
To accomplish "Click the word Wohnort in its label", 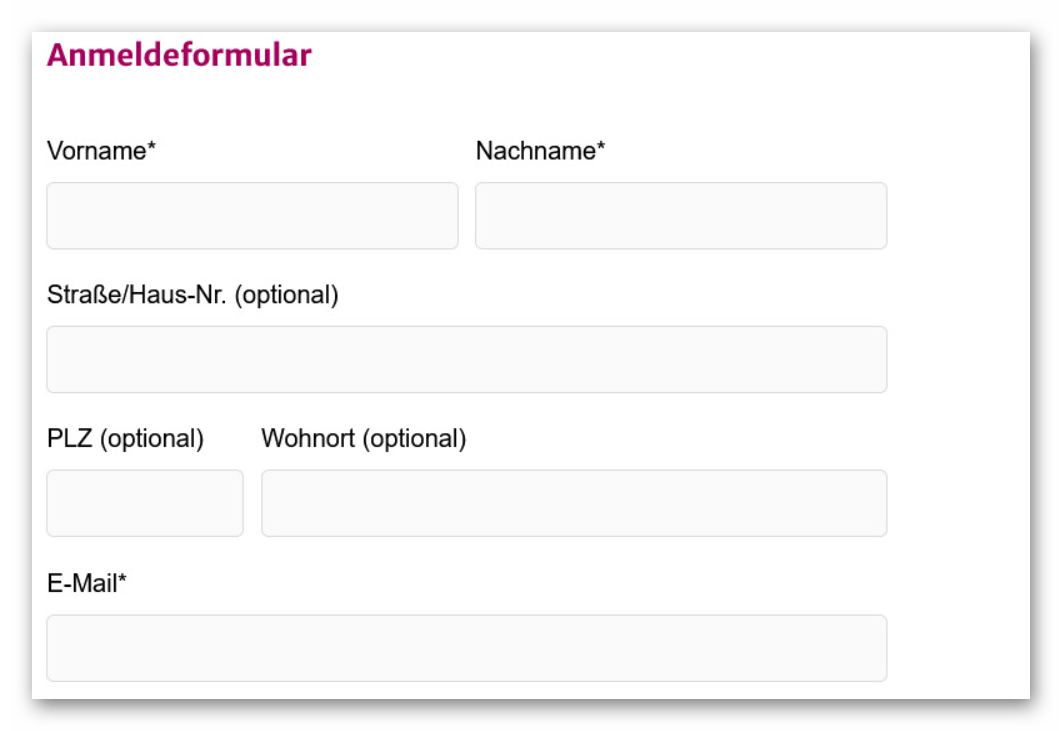I will pyautogui.click(x=307, y=439).
